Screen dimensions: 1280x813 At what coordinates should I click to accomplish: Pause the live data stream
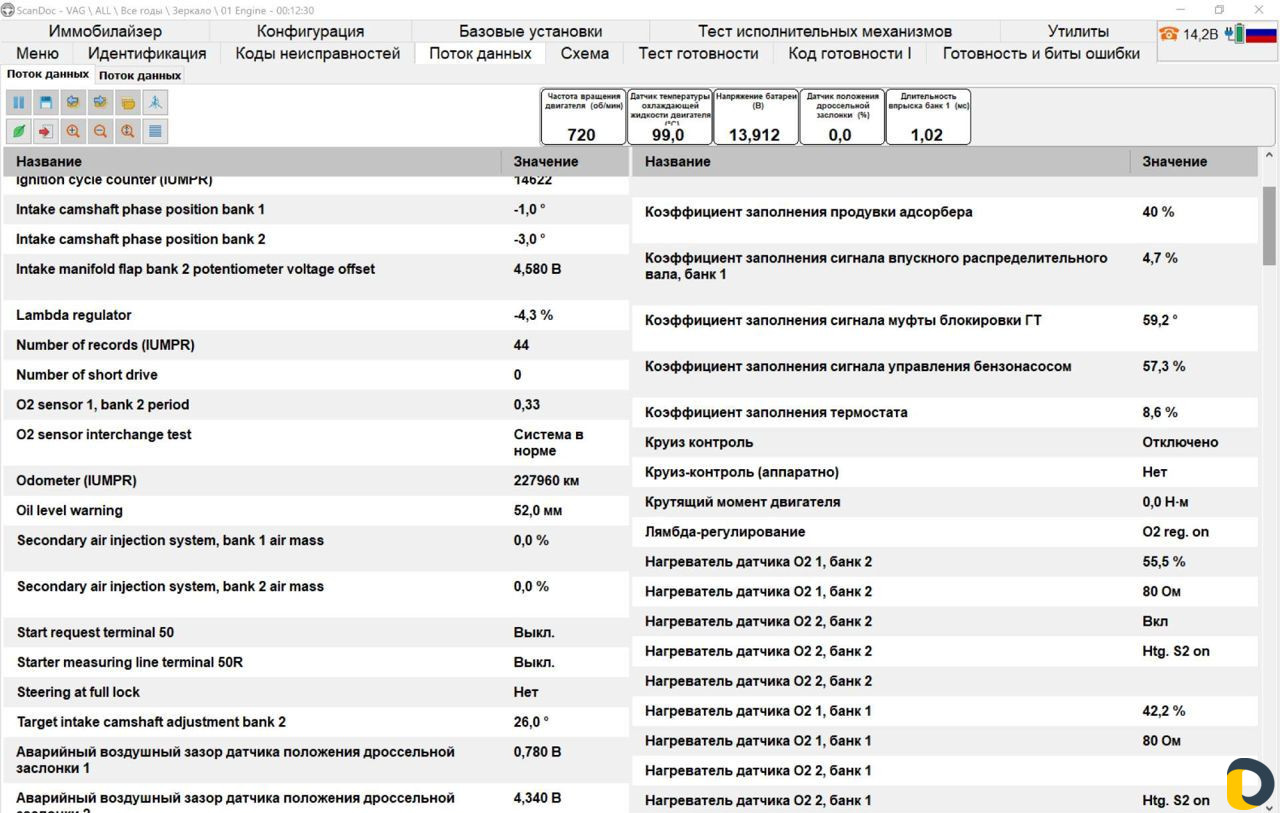click(18, 102)
